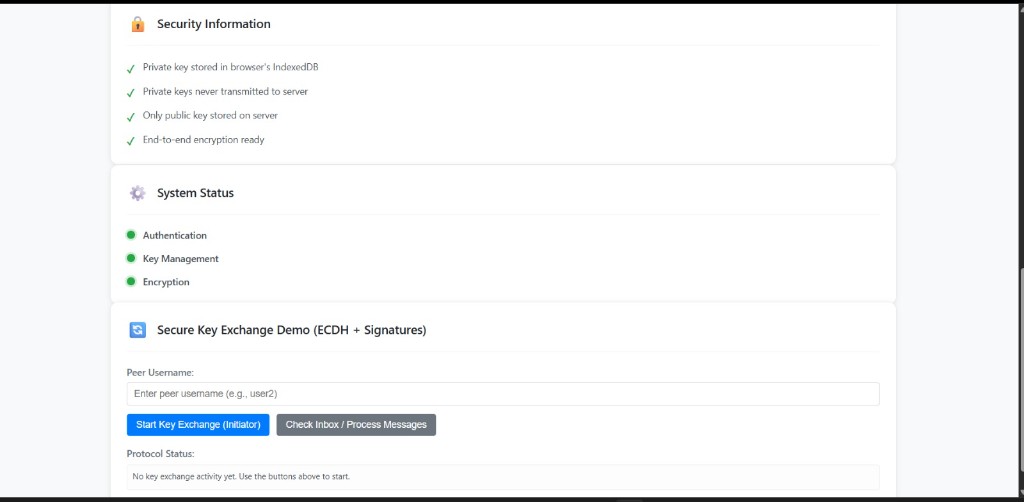Click the green dot beside Encryption

tap(131, 282)
